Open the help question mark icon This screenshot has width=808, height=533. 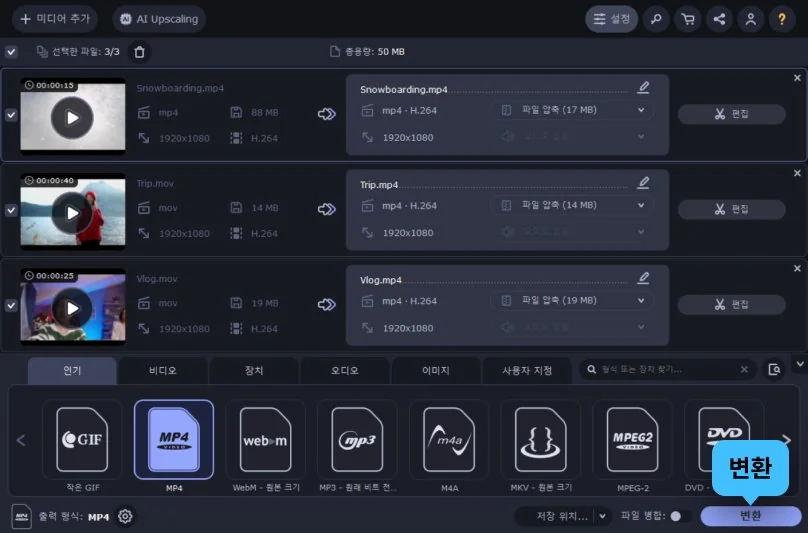coord(782,19)
